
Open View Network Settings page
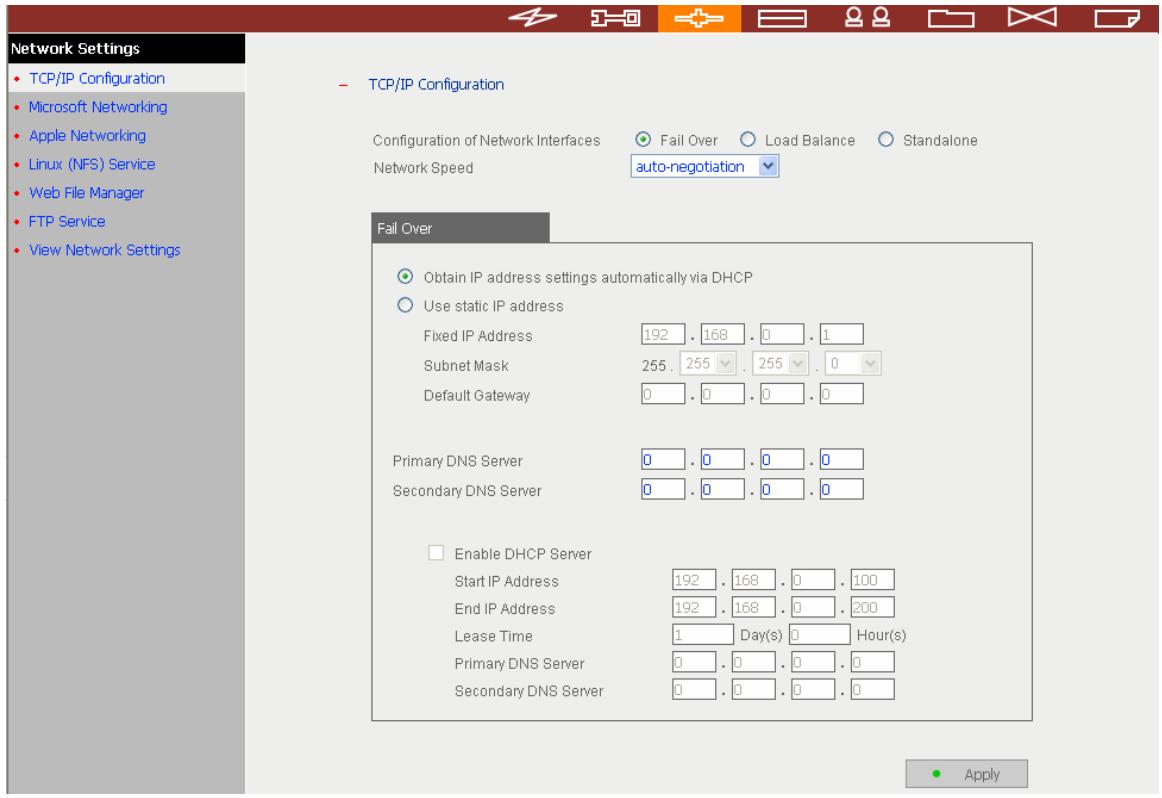pyautogui.click(x=104, y=250)
